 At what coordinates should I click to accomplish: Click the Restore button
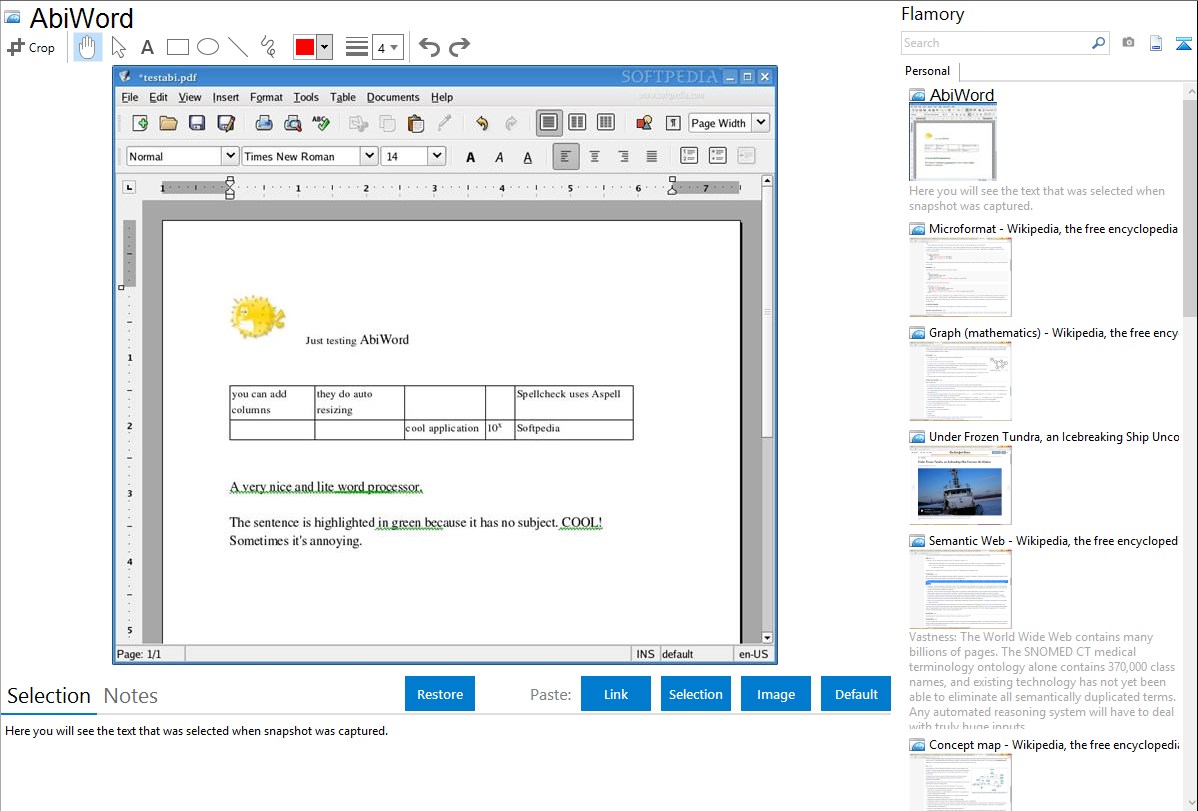tap(440, 694)
